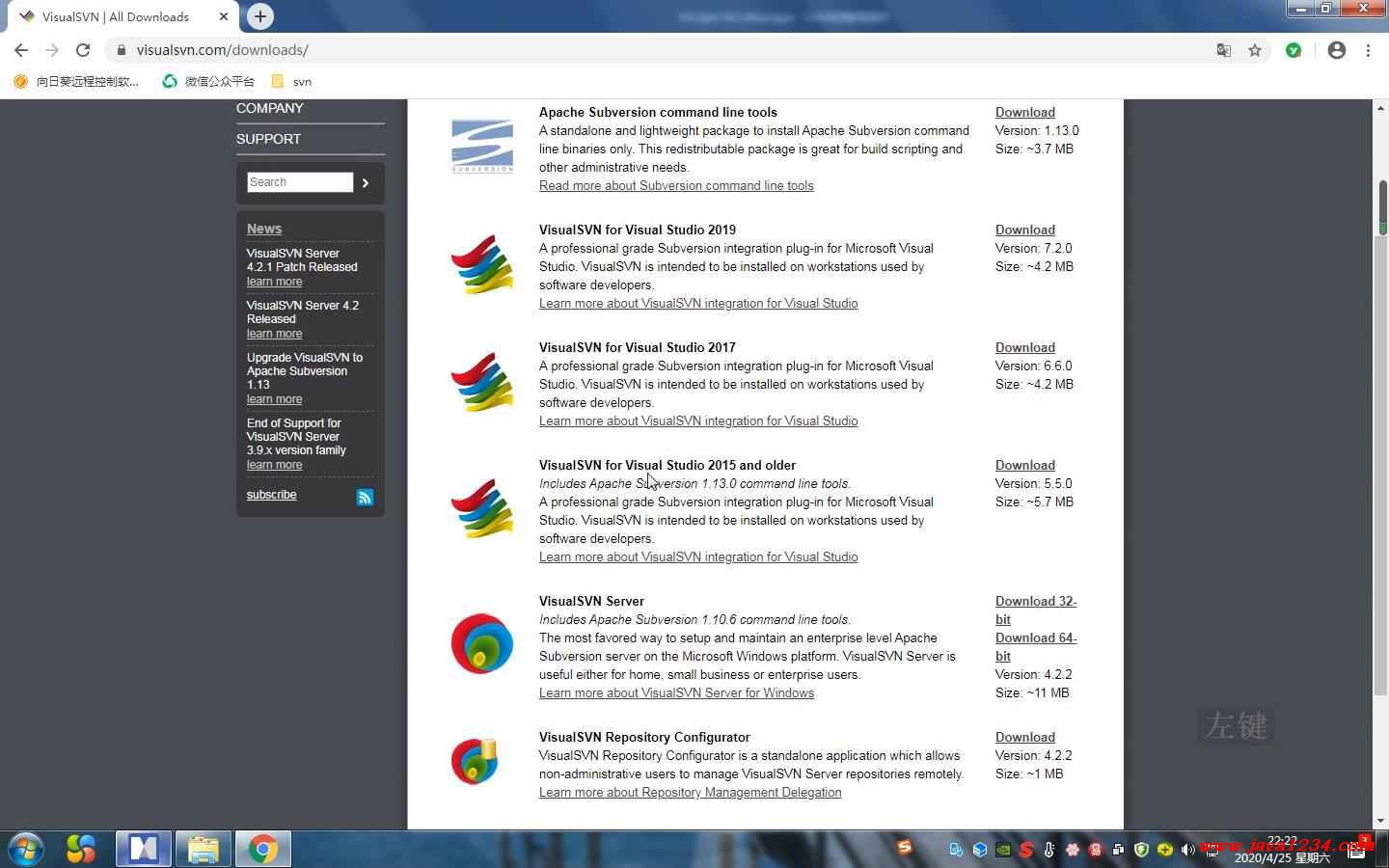The height and width of the screenshot is (868, 1389).
Task: Open the COMPANY sidebar menu item
Action: 270,108
